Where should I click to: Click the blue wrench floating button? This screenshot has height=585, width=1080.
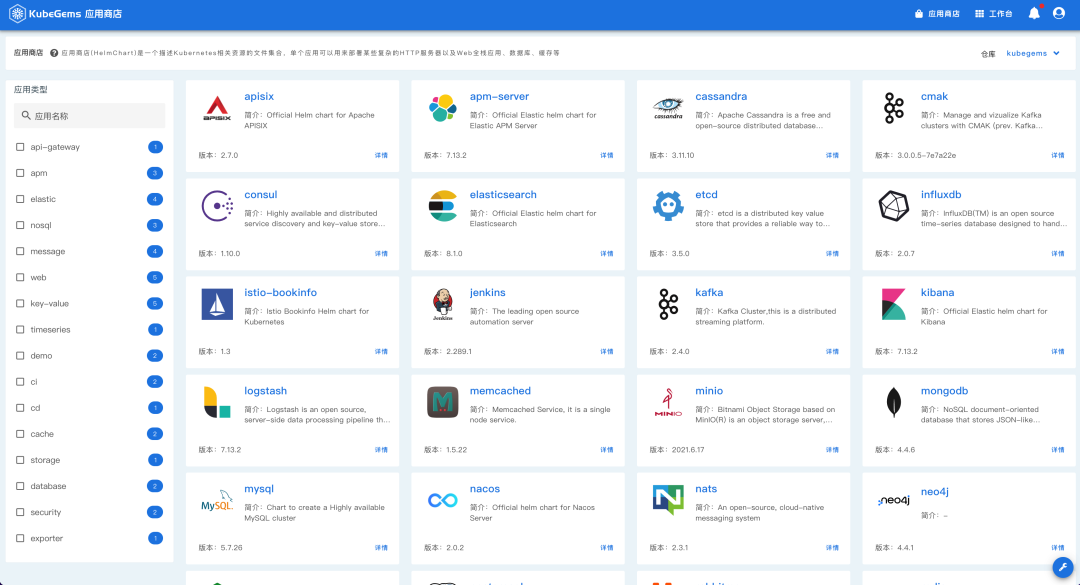(1063, 567)
